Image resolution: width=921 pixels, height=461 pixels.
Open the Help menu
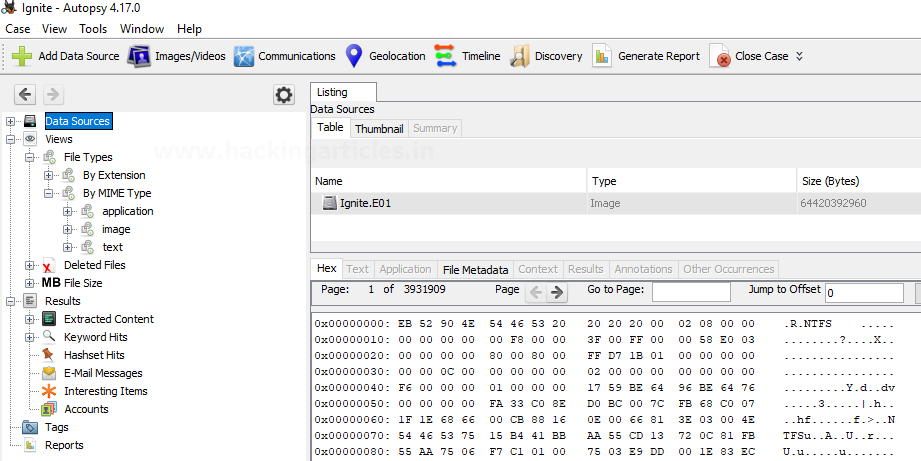click(189, 29)
